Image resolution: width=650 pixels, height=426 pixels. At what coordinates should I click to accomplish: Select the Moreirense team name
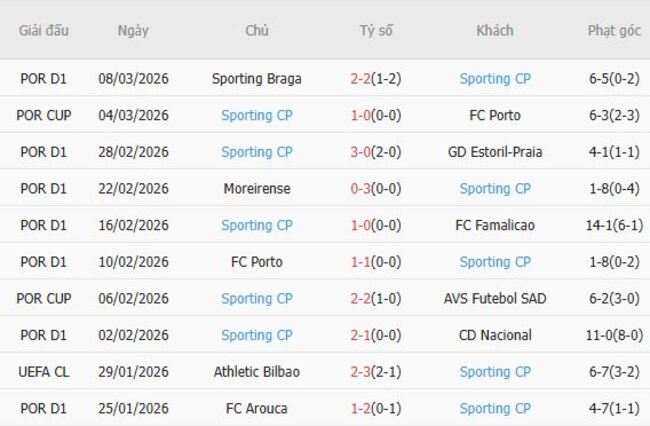pos(256,188)
